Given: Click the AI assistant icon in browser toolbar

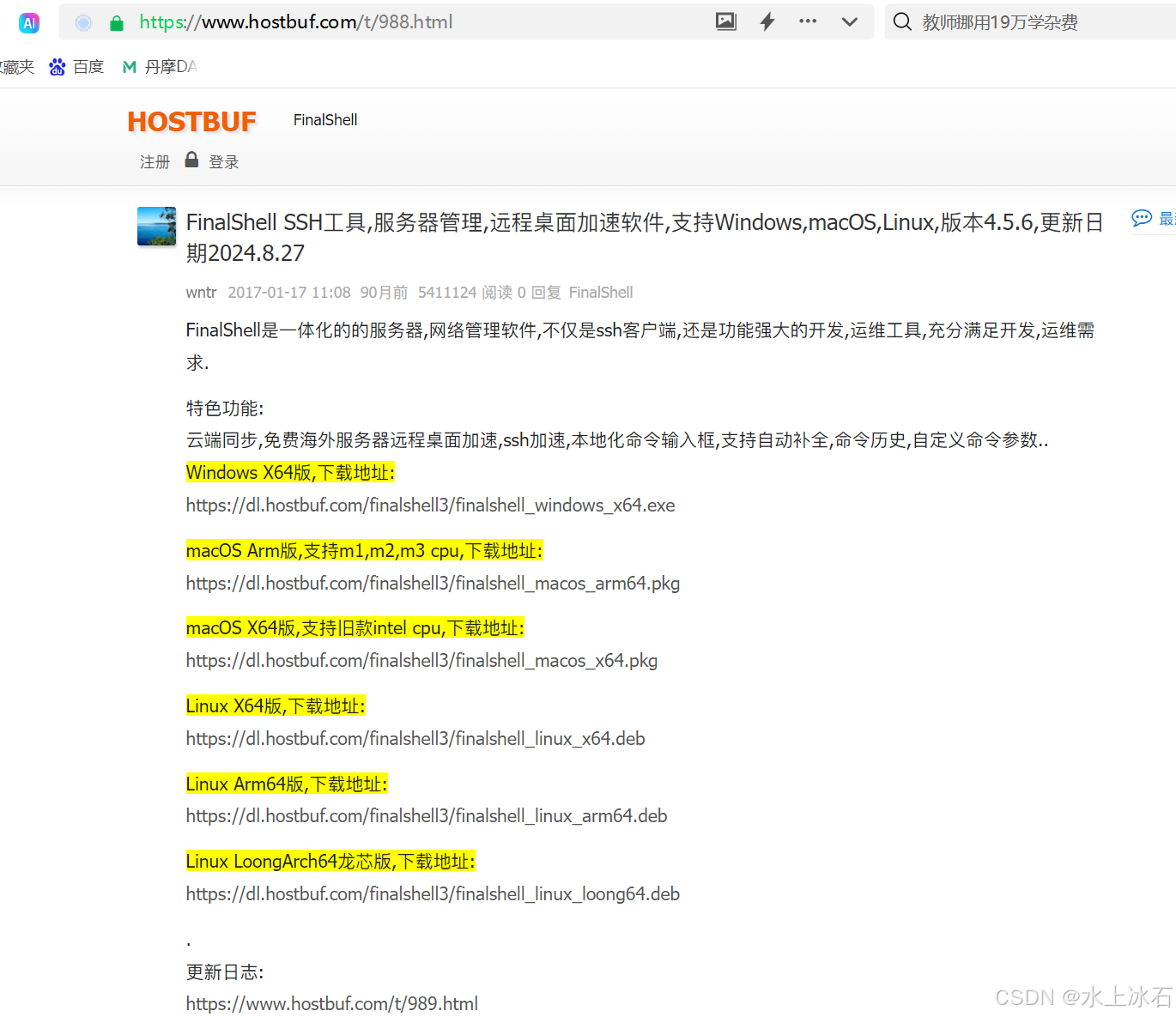Looking at the screenshot, I should pyautogui.click(x=29, y=23).
